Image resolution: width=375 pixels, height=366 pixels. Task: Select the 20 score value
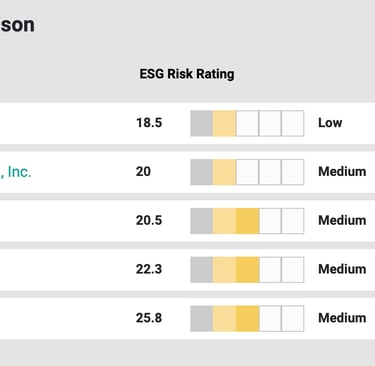pos(143,171)
